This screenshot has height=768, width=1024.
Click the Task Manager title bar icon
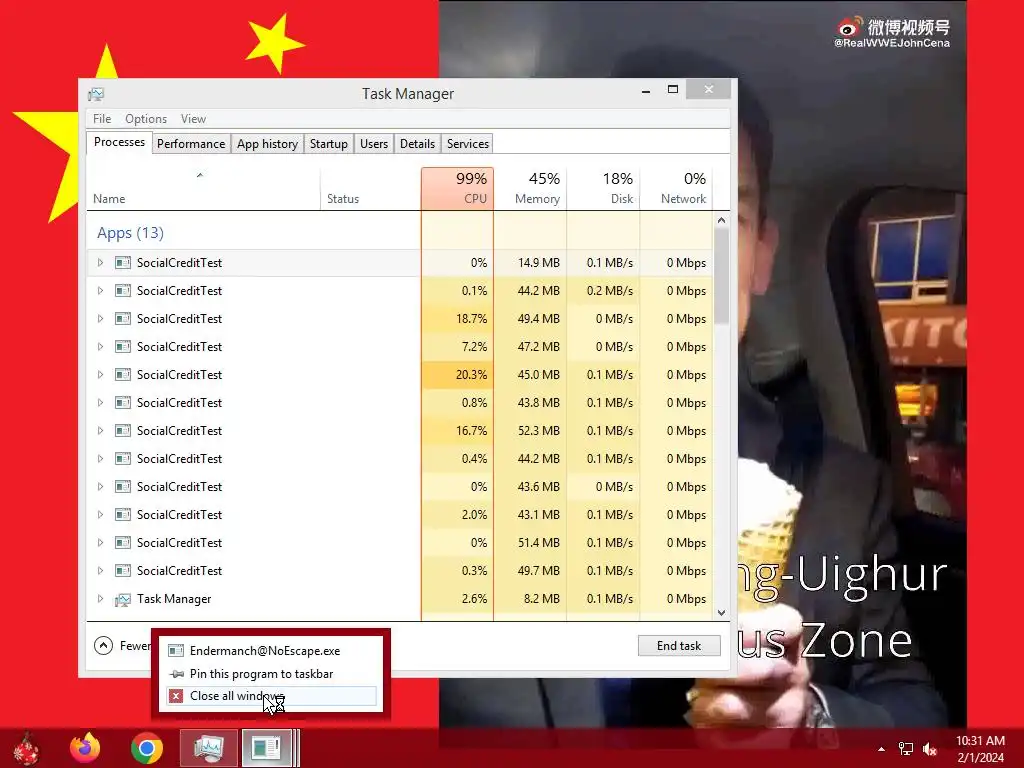click(x=96, y=94)
